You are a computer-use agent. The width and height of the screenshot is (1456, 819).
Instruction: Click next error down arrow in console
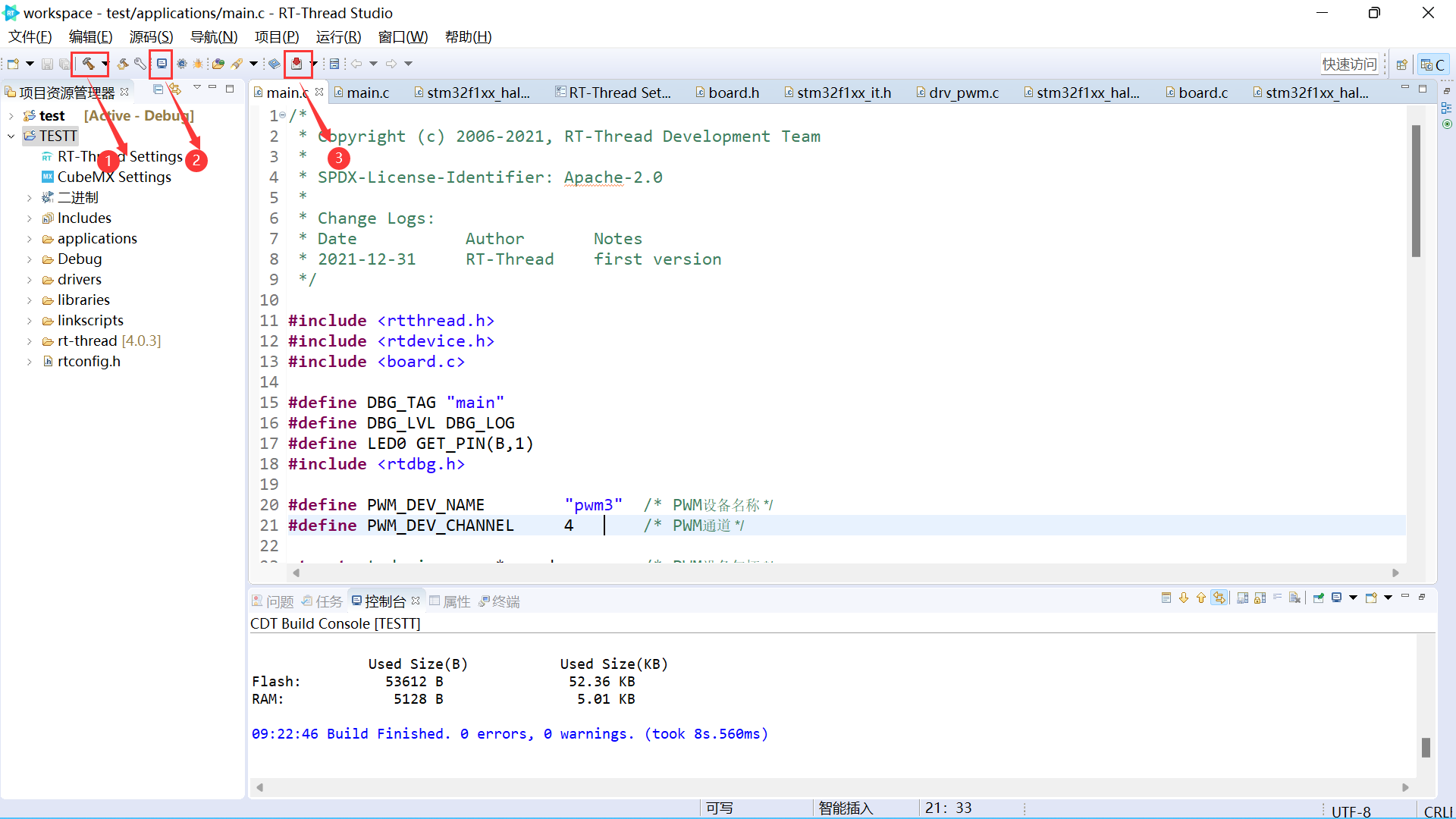(1183, 598)
